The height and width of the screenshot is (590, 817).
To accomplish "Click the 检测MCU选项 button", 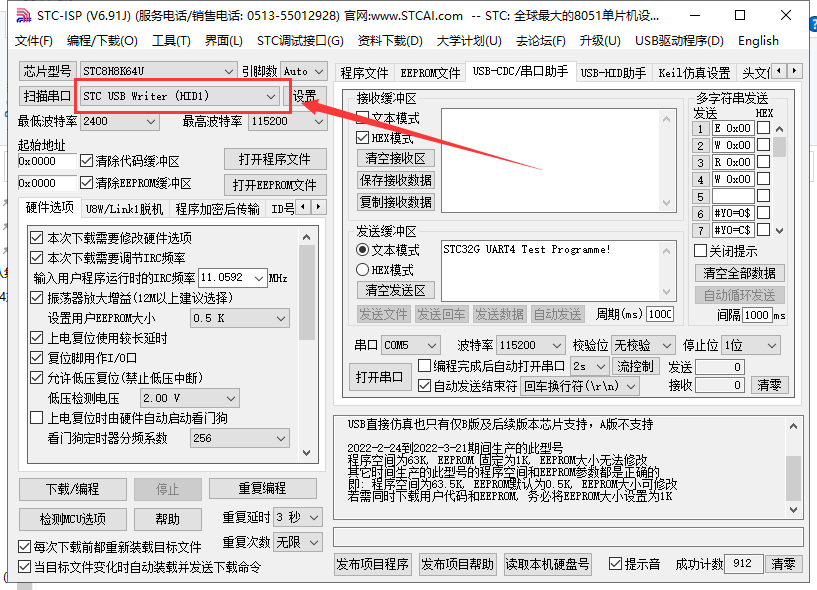I will point(72,519).
